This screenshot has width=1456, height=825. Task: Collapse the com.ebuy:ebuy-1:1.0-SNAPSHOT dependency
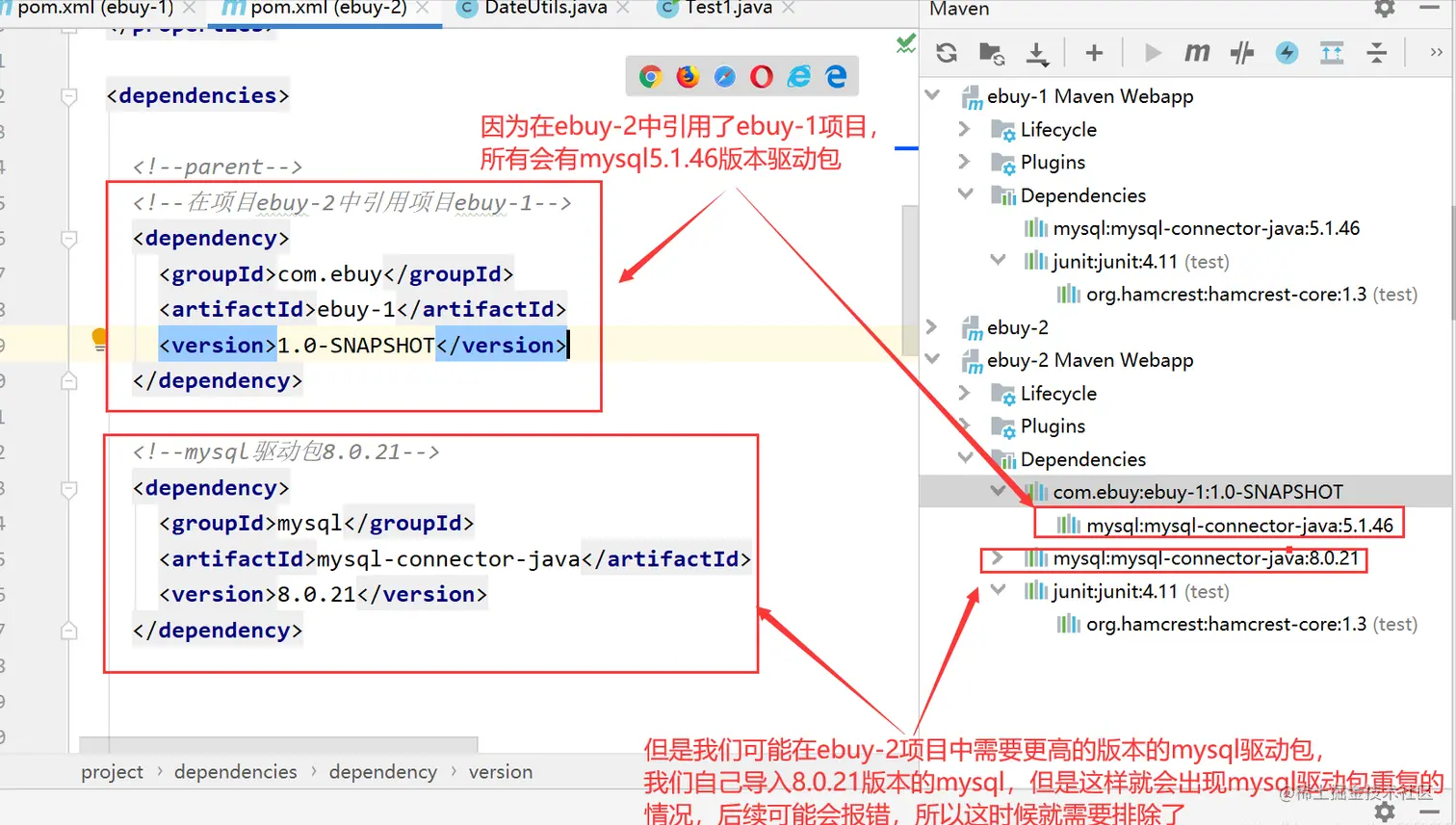point(998,492)
